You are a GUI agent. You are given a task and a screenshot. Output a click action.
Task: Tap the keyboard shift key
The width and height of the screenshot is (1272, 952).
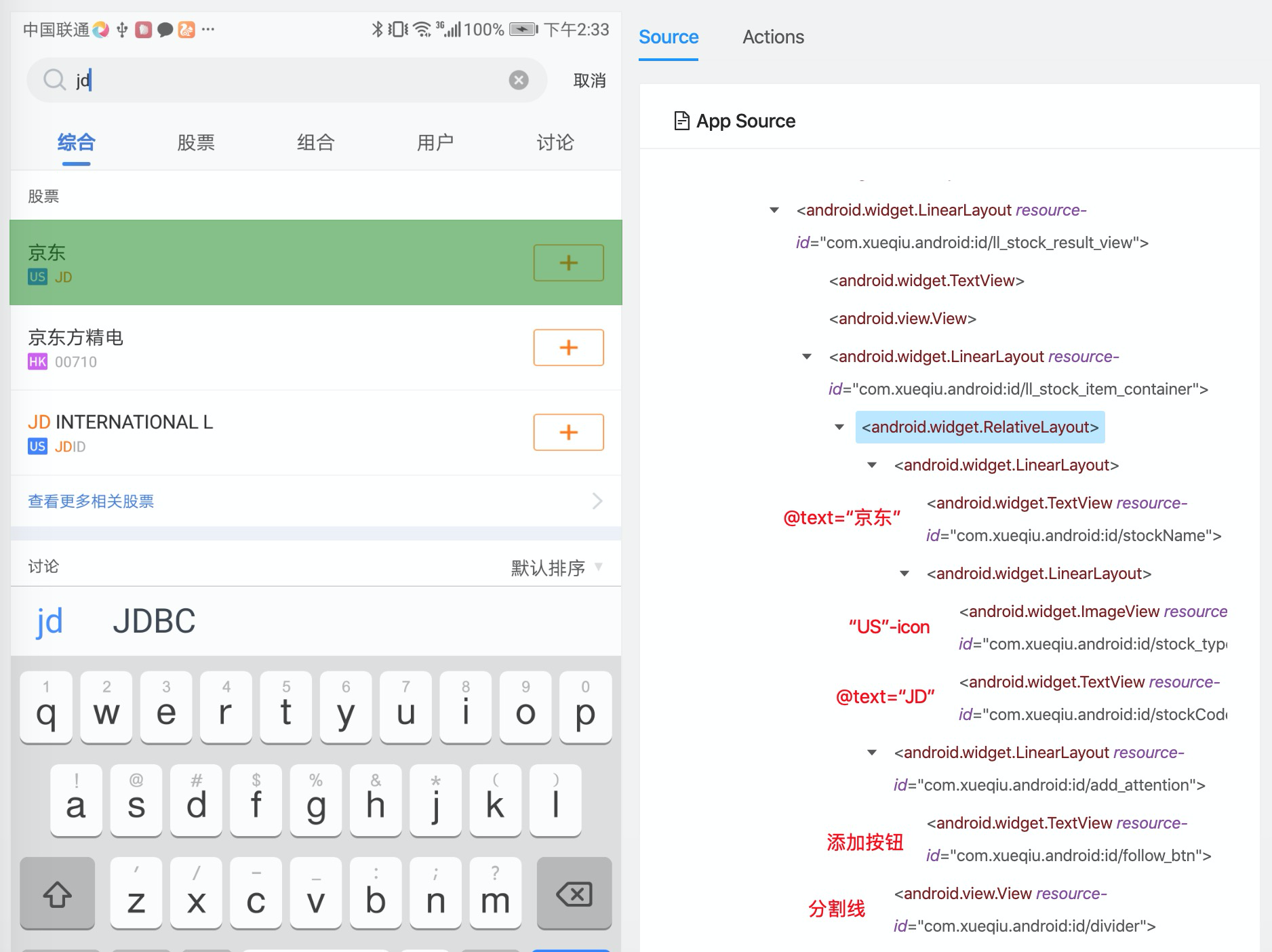point(58,894)
